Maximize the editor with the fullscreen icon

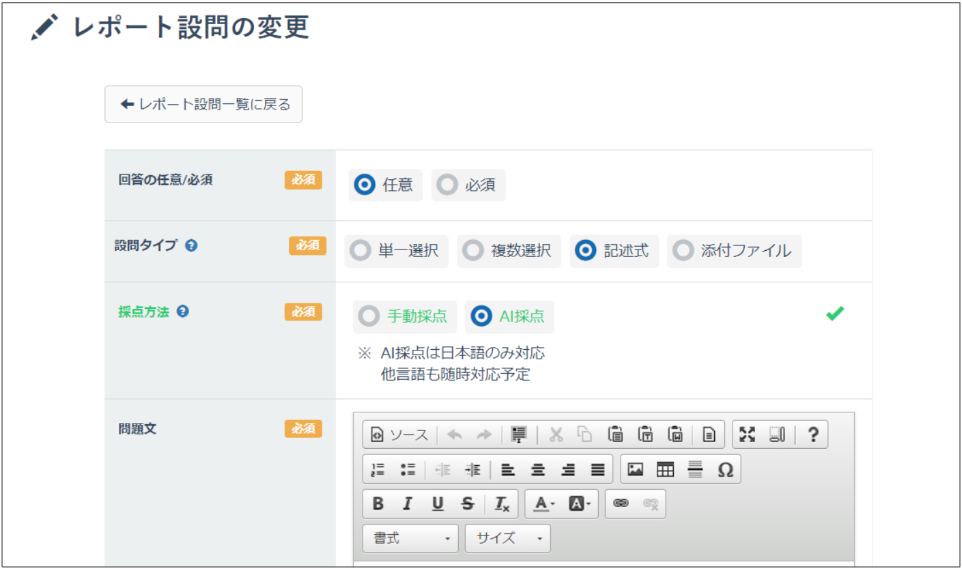[x=747, y=435]
